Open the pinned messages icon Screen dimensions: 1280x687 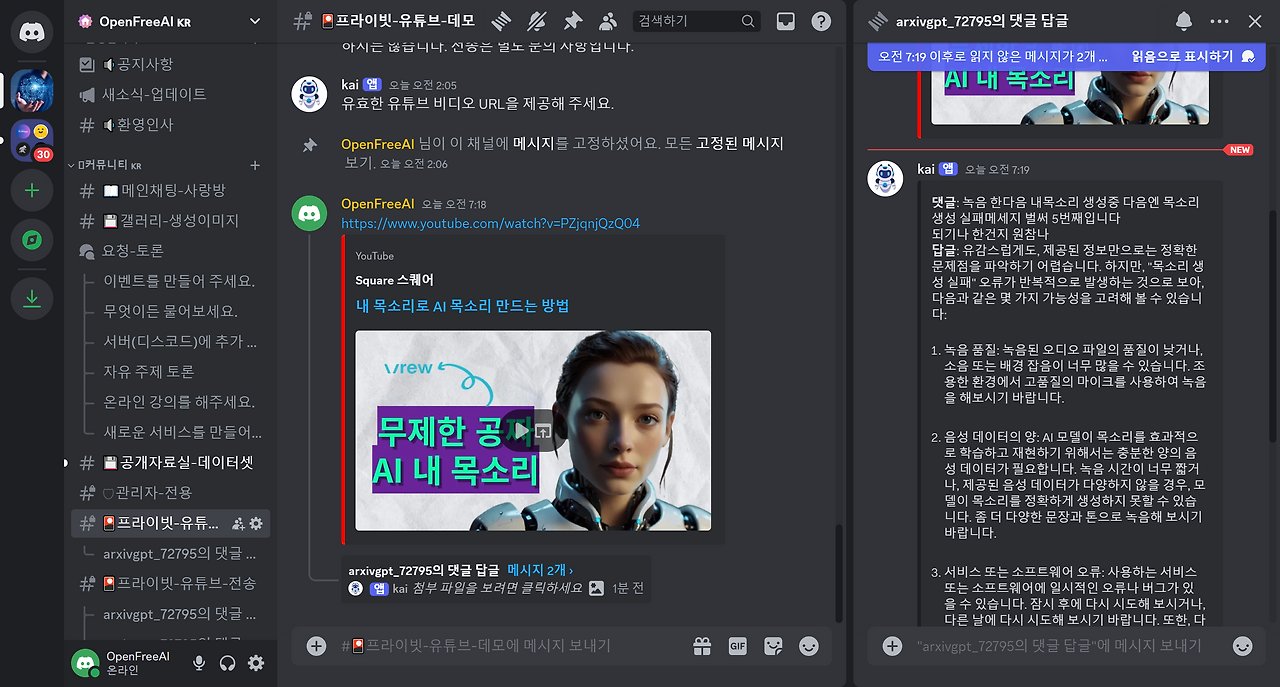[572, 20]
